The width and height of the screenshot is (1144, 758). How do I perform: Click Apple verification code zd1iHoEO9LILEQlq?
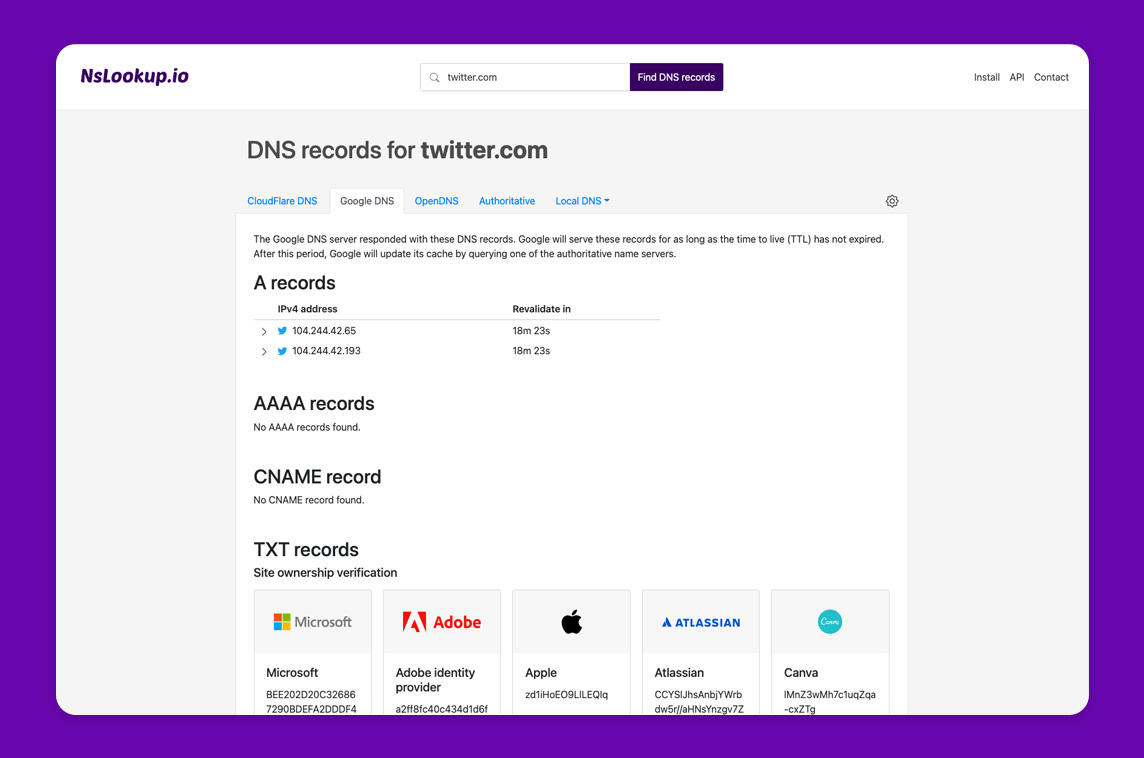click(566, 695)
